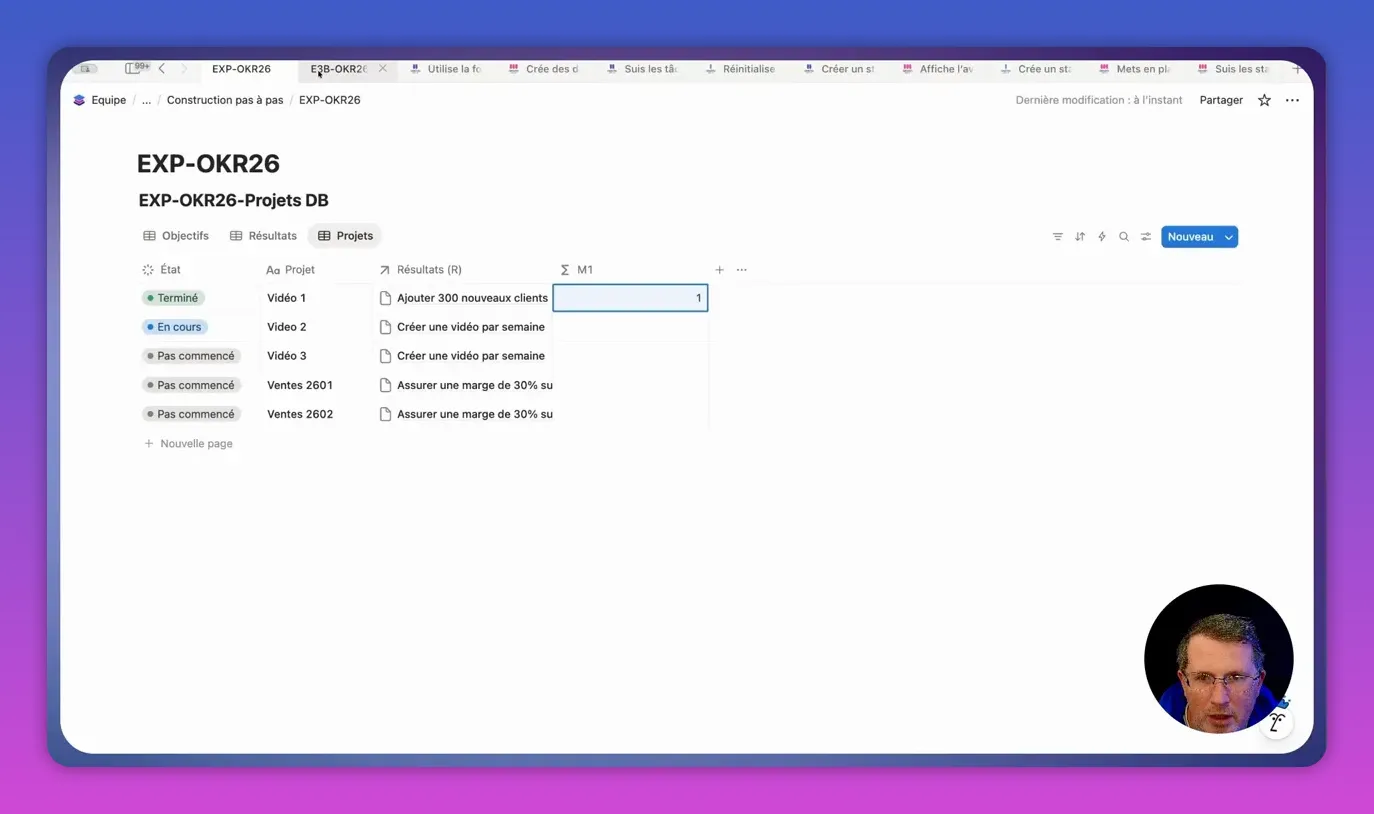
Task: Expand the Nouveau button dropdown arrow
Action: click(1229, 237)
